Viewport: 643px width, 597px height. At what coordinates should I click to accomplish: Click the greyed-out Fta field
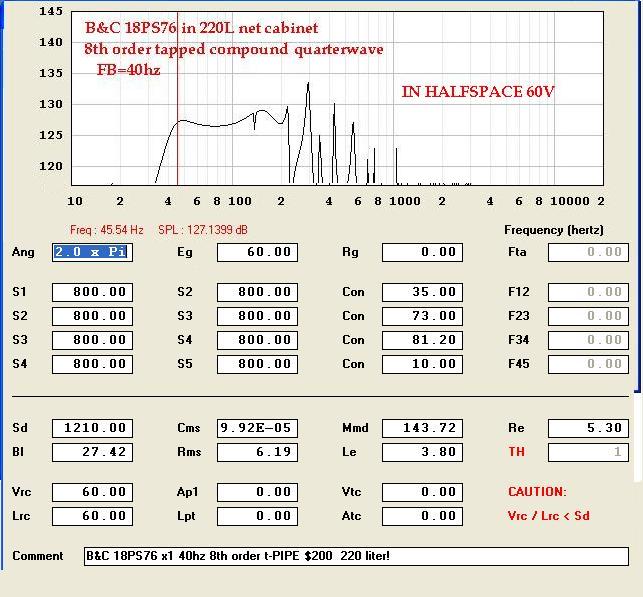[588, 252]
